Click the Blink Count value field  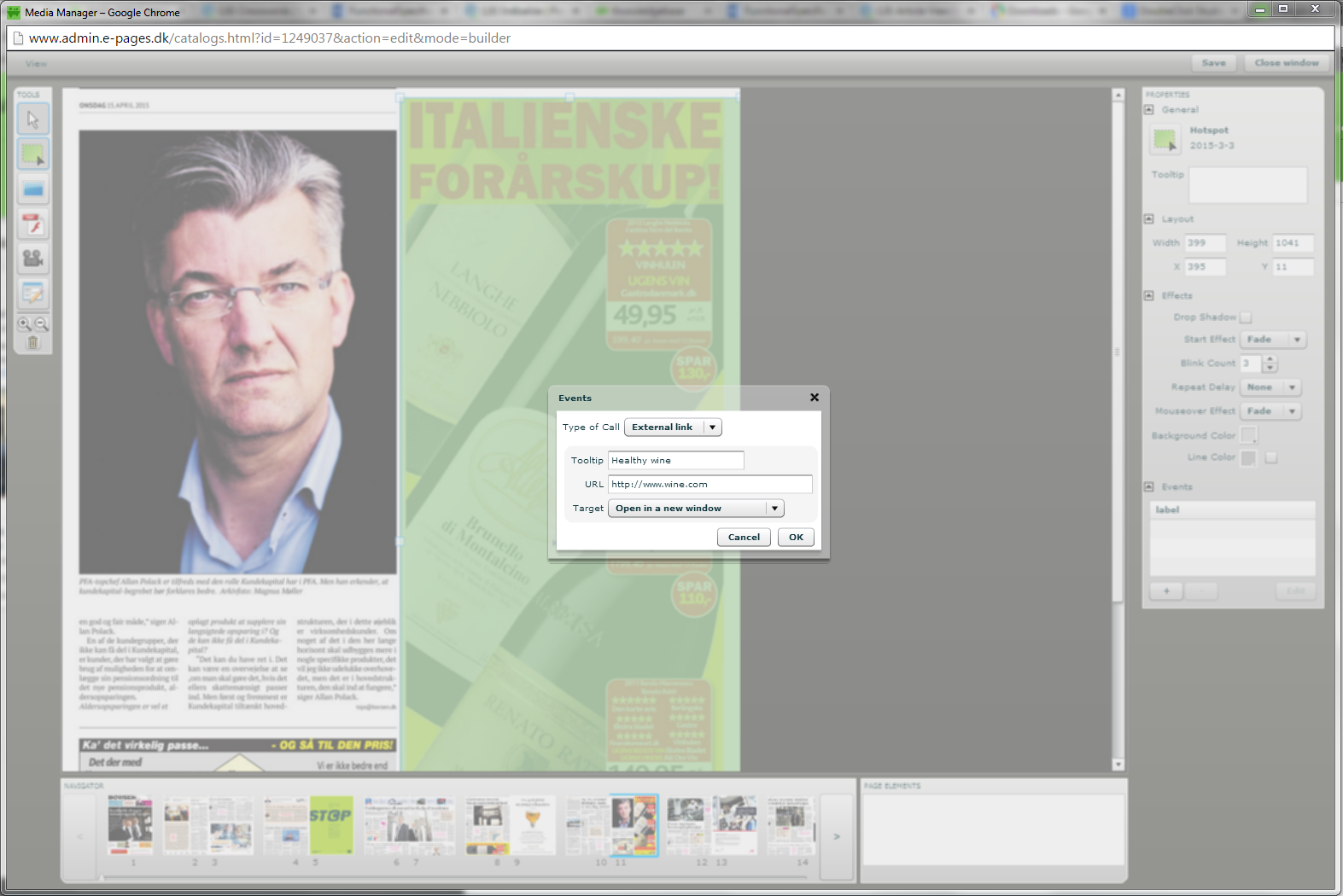point(1252,364)
